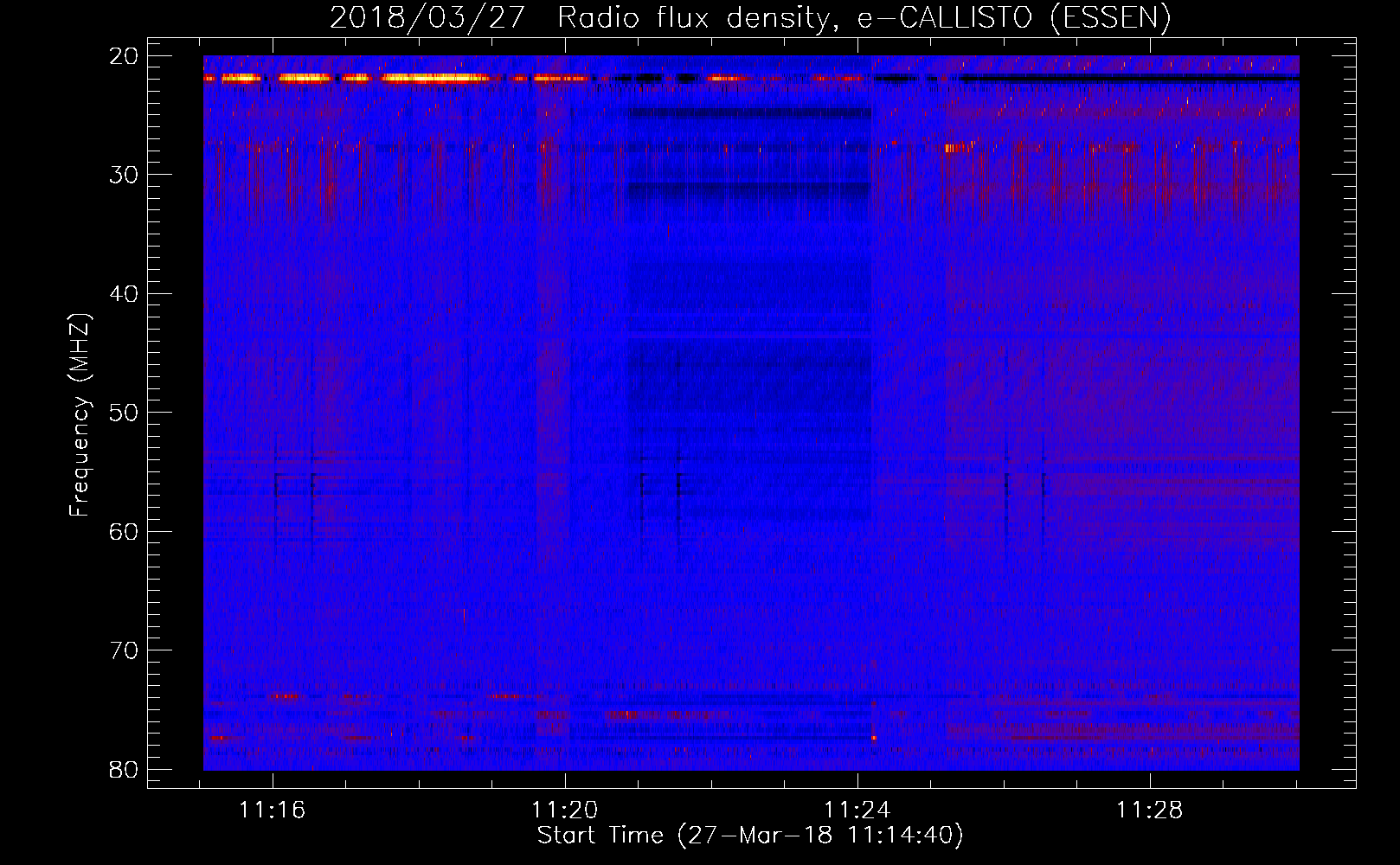Click the 'Start Time (27-Mar-18 11:14:40)' label
This screenshot has height=865, width=1400.
coord(750,836)
